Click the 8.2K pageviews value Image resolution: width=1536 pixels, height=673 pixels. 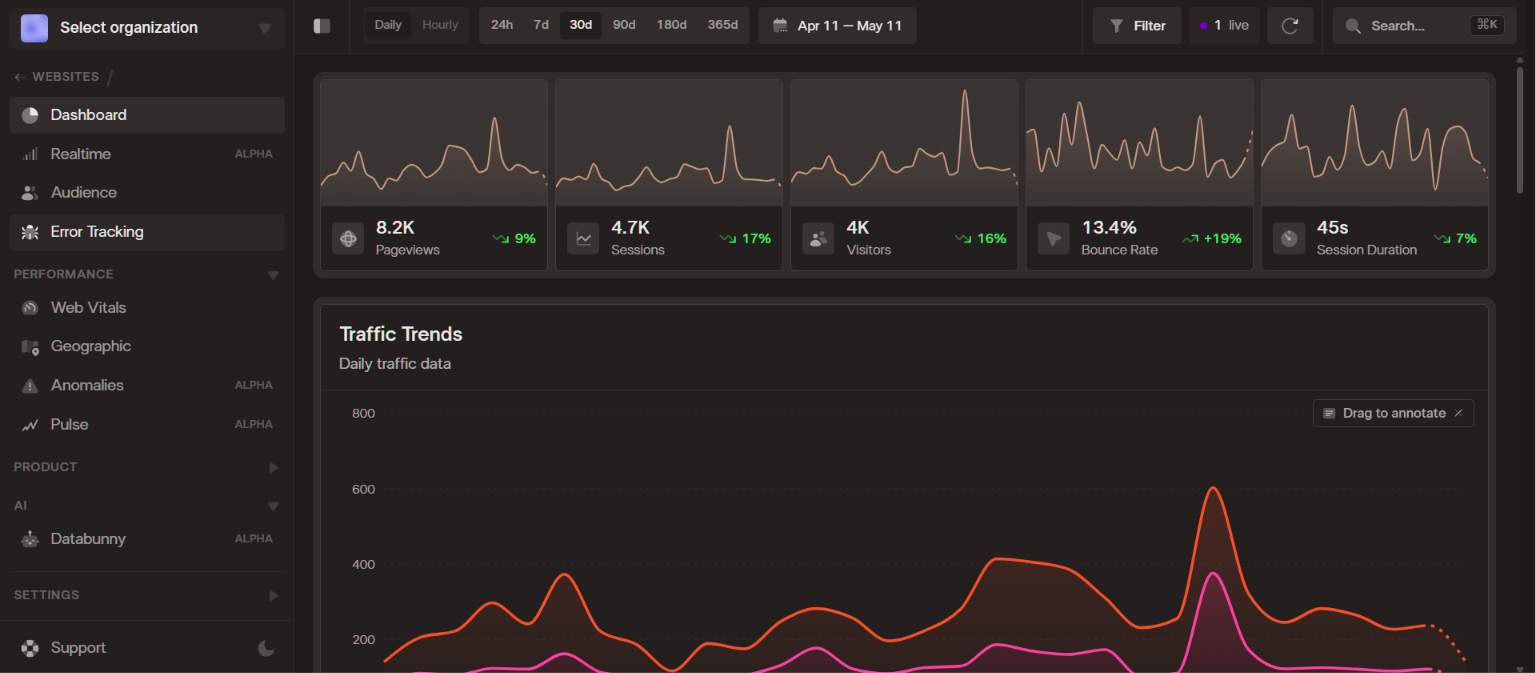tap(395, 228)
